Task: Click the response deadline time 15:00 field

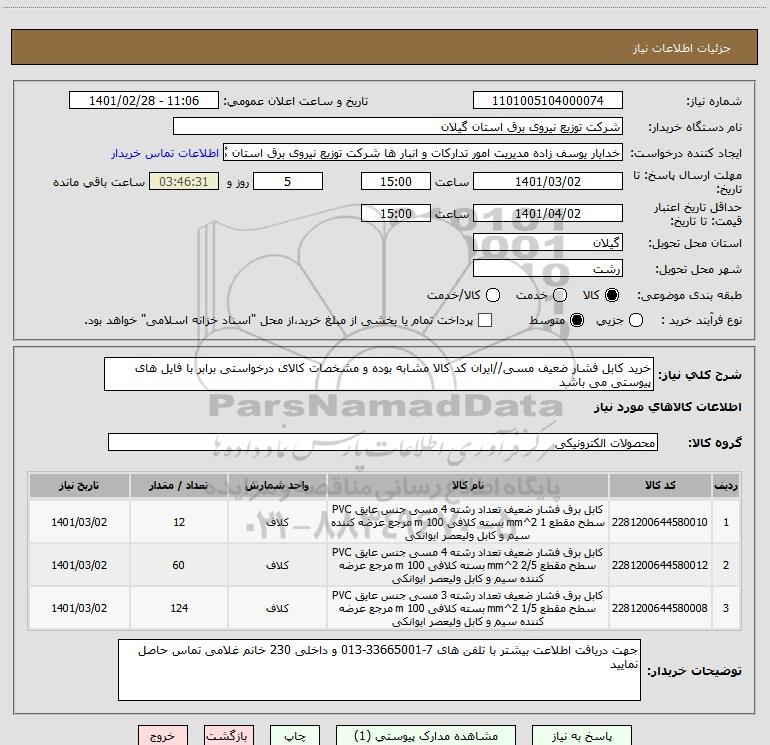Action: point(396,182)
